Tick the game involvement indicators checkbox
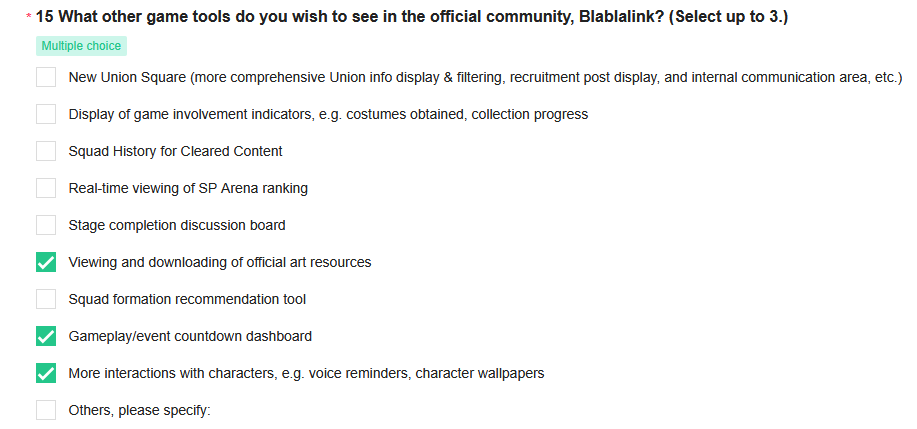 [x=46, y=114]
